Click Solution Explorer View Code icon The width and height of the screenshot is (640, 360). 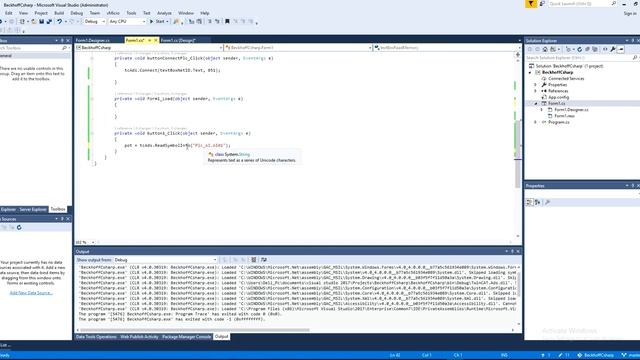click(x=605, y=49)
